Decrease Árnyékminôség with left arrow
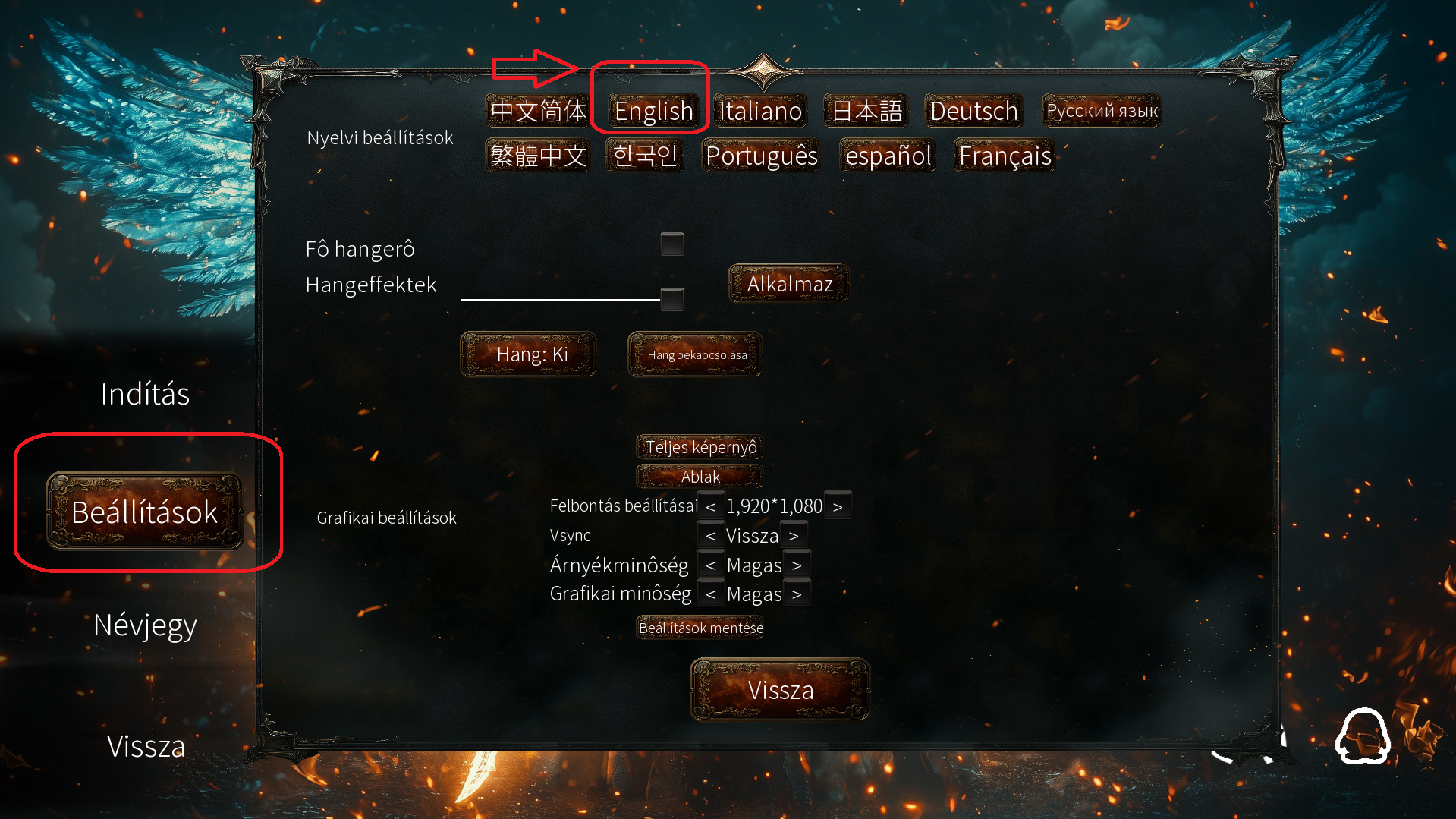This screenshot has height=819, width=1456. 711,565
